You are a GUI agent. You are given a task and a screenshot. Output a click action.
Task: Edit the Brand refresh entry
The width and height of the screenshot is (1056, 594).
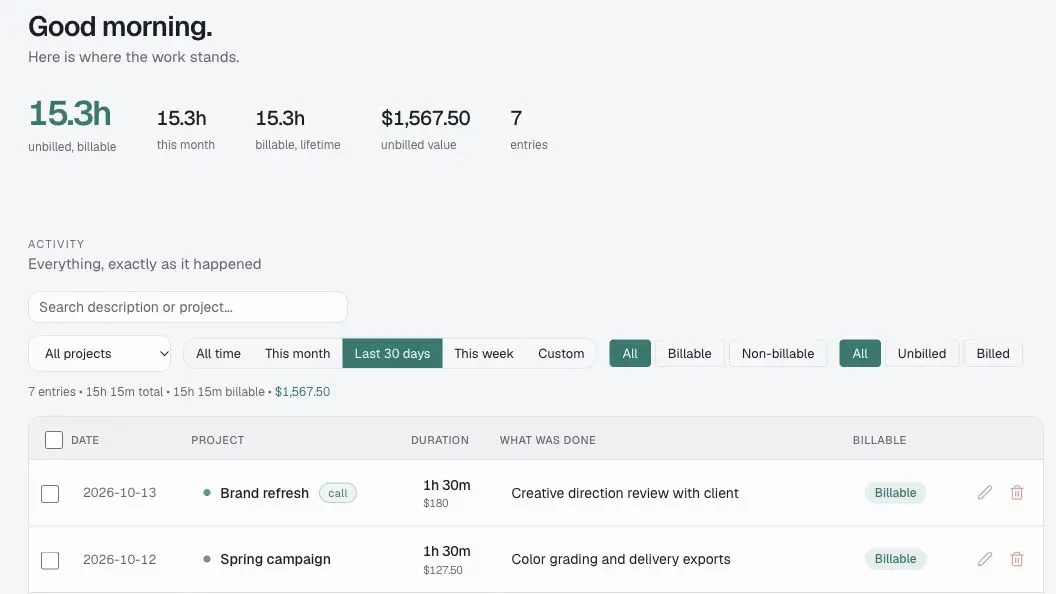click(x=985, y=493)
